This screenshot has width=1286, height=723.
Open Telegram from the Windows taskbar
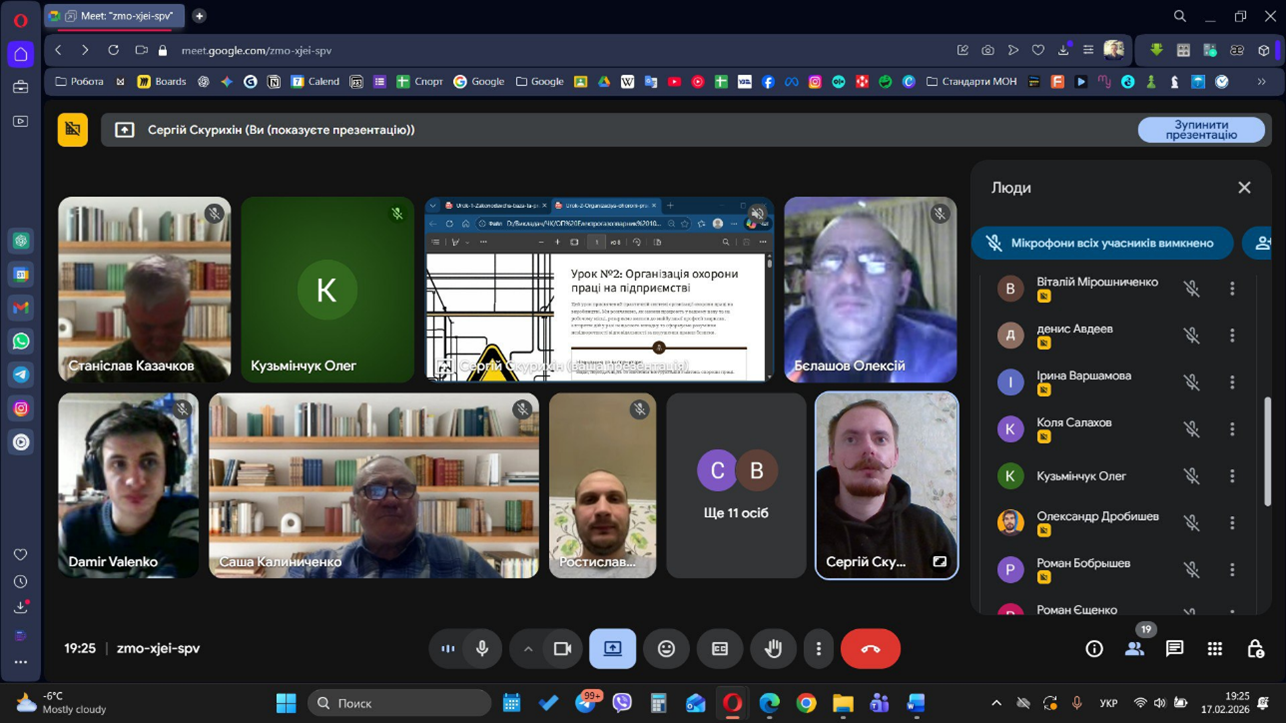[586, 704]
